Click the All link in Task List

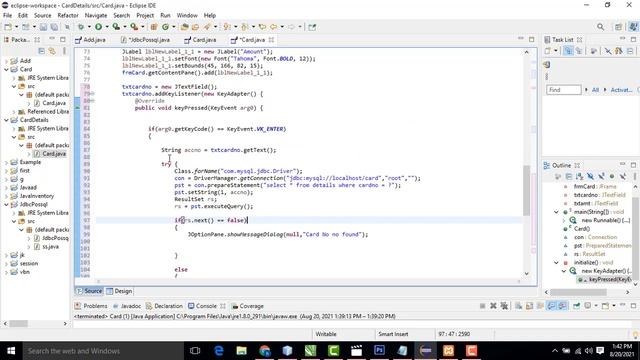point(595,90)
